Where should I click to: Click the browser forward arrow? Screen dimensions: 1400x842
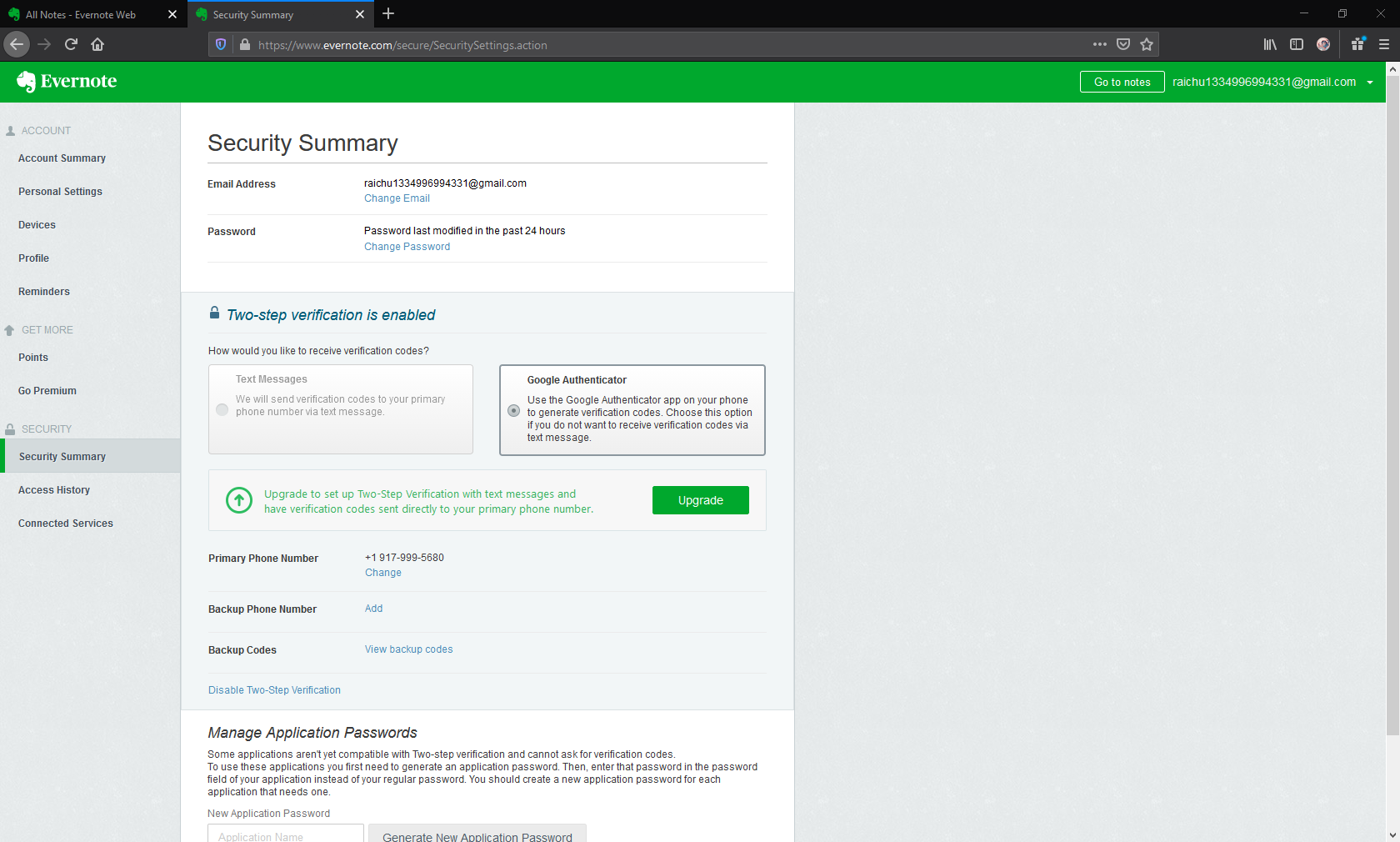click(44, 44)
